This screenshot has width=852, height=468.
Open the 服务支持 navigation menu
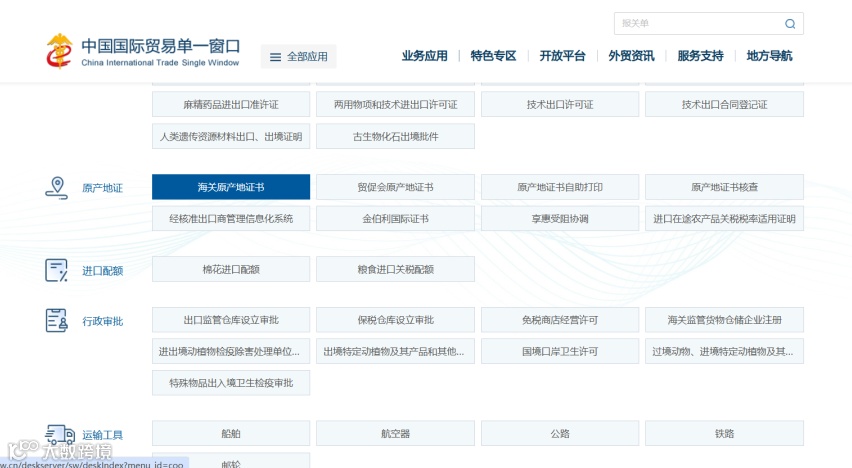pyautogui.click(x=700, y=55)
